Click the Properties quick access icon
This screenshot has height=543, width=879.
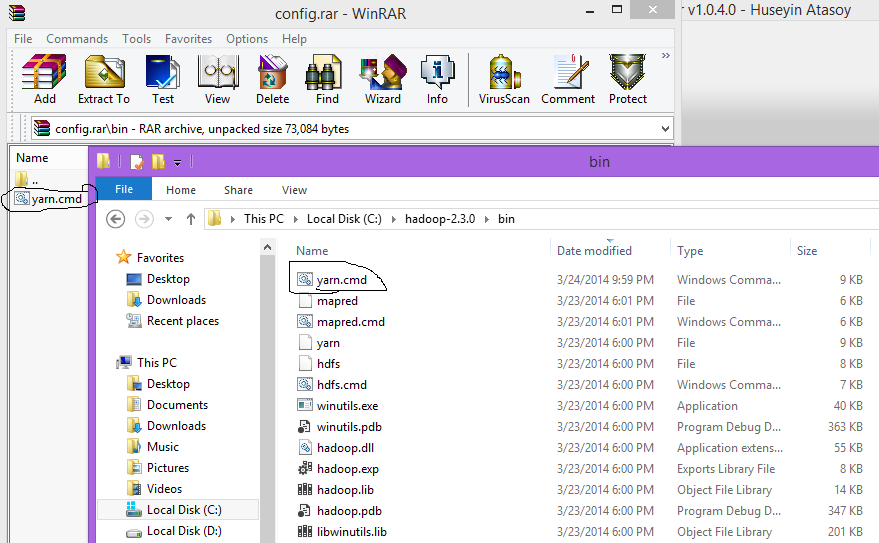pyautogui.click(x=137, y=163)
